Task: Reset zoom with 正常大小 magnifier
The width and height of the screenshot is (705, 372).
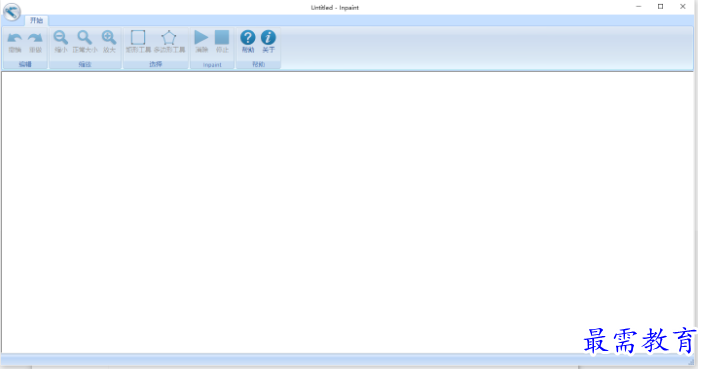Action: tap(85, 38)
